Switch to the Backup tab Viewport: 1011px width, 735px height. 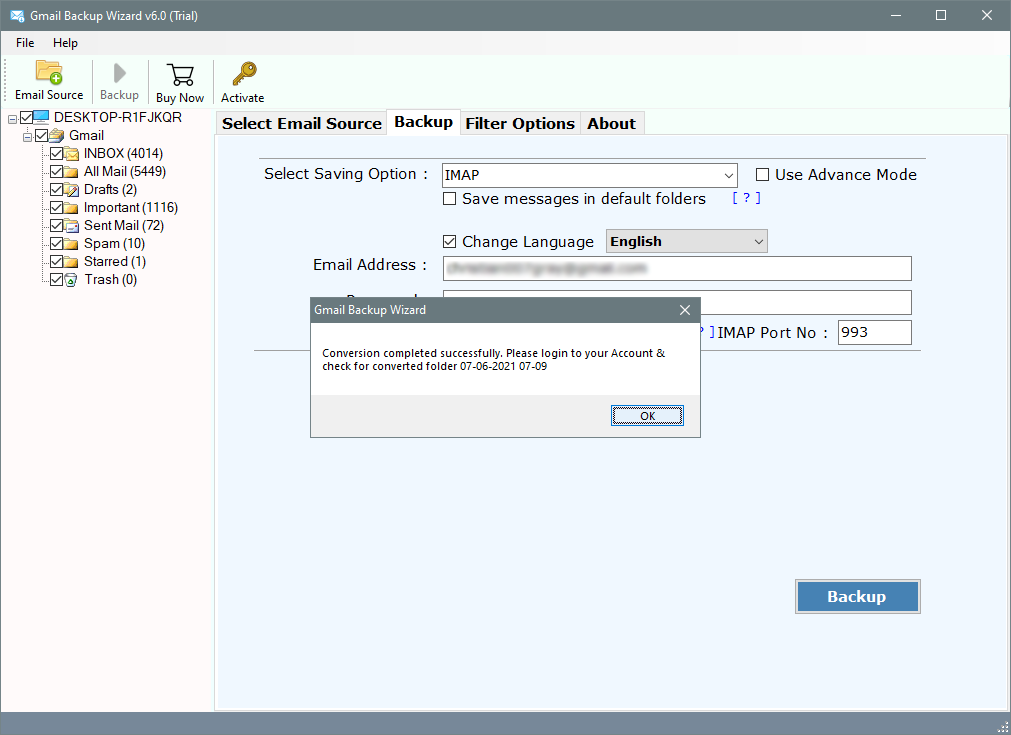(x=424, y=122)
